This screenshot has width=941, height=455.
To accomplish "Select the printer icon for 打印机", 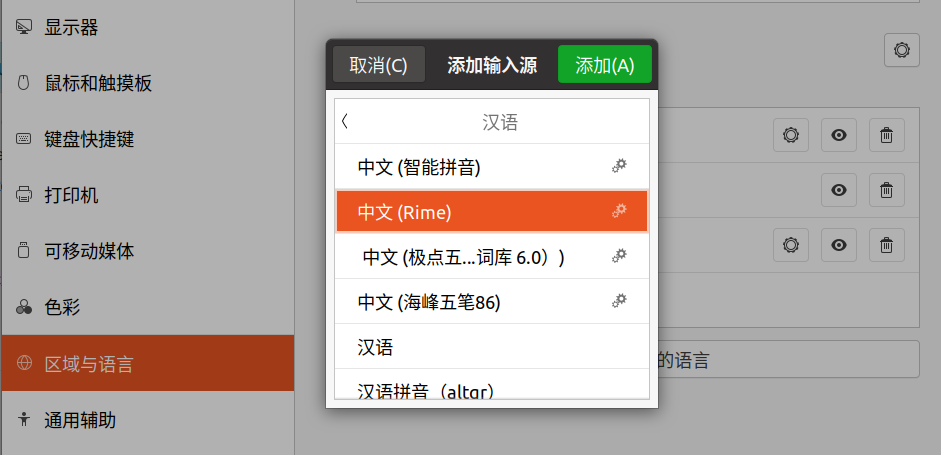I will 23,195.
